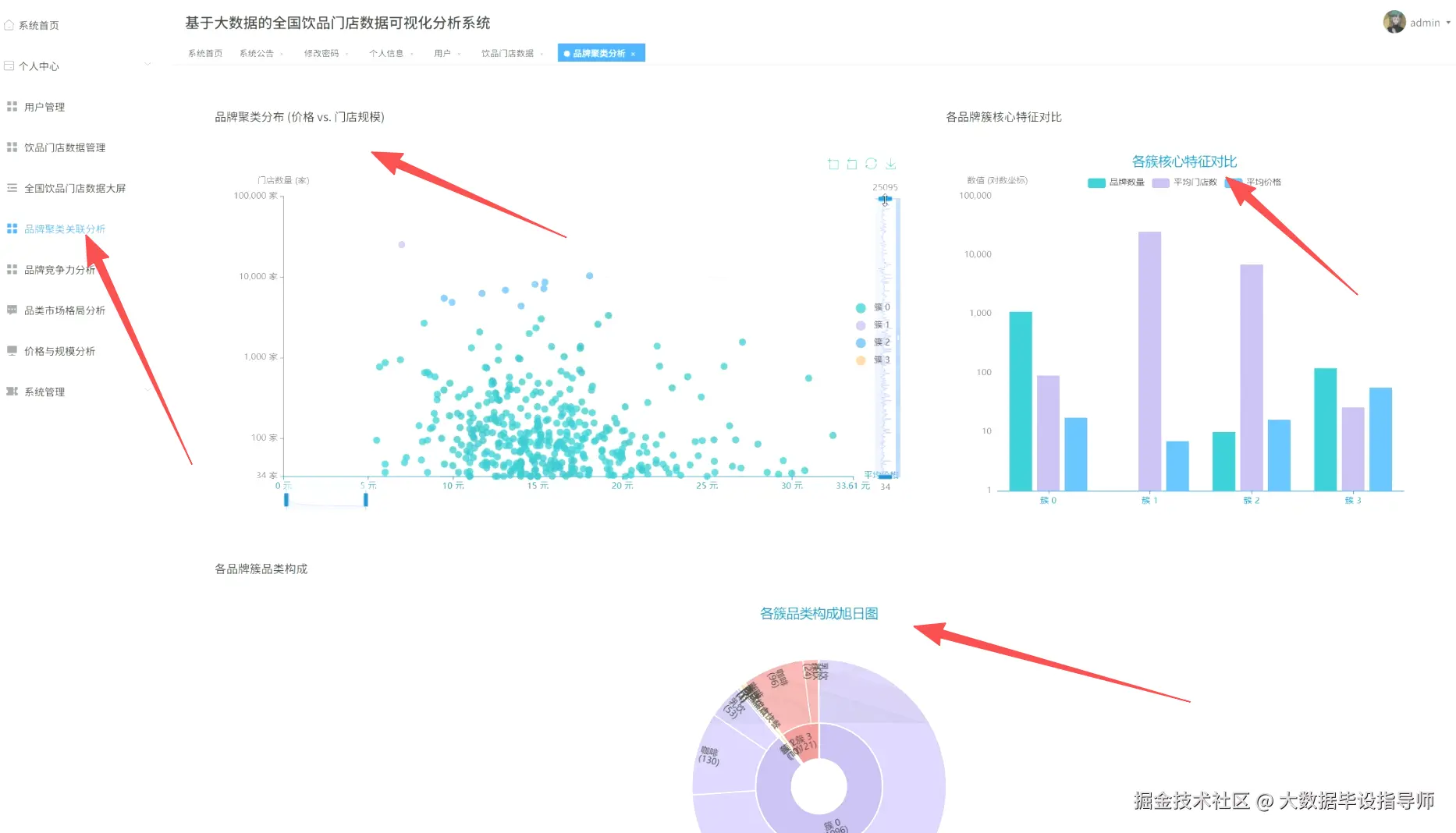Click the chart title 各簇品类构成旭日图

819,614
